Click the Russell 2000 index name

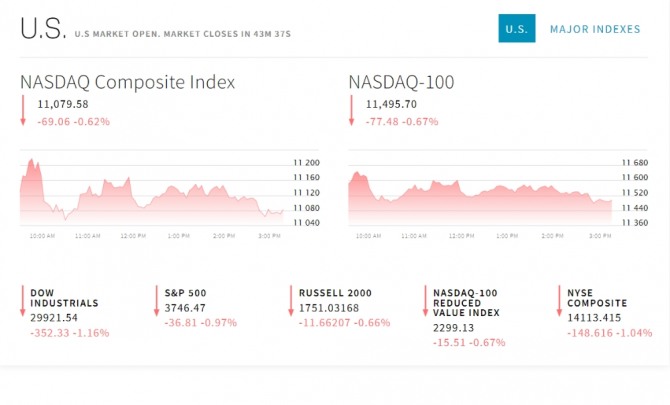coord(335,292)
